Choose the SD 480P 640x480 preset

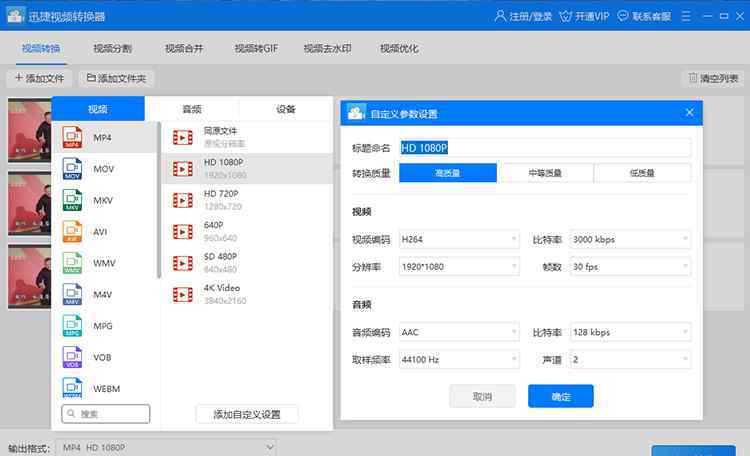point(247,263)
